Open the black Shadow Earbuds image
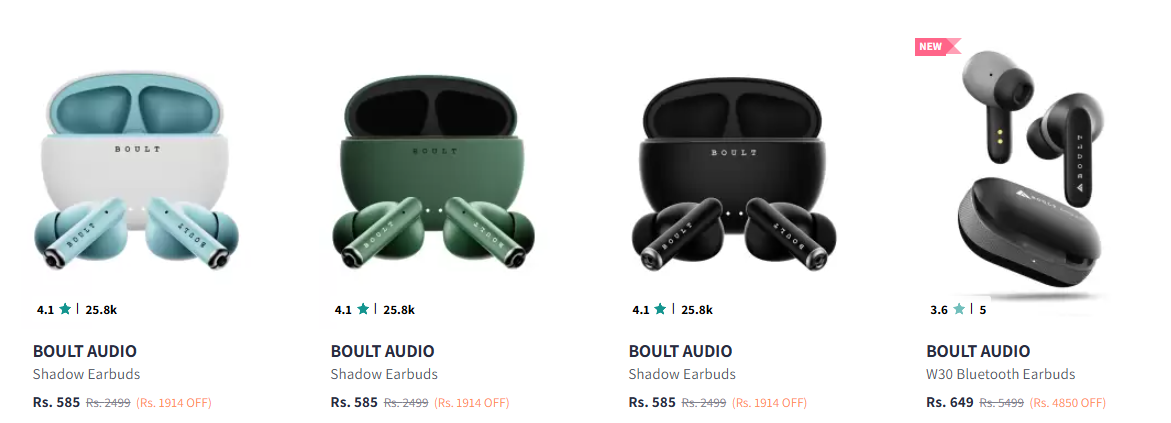The width and height of the screenshot is (1171, 423). point(733,172)
